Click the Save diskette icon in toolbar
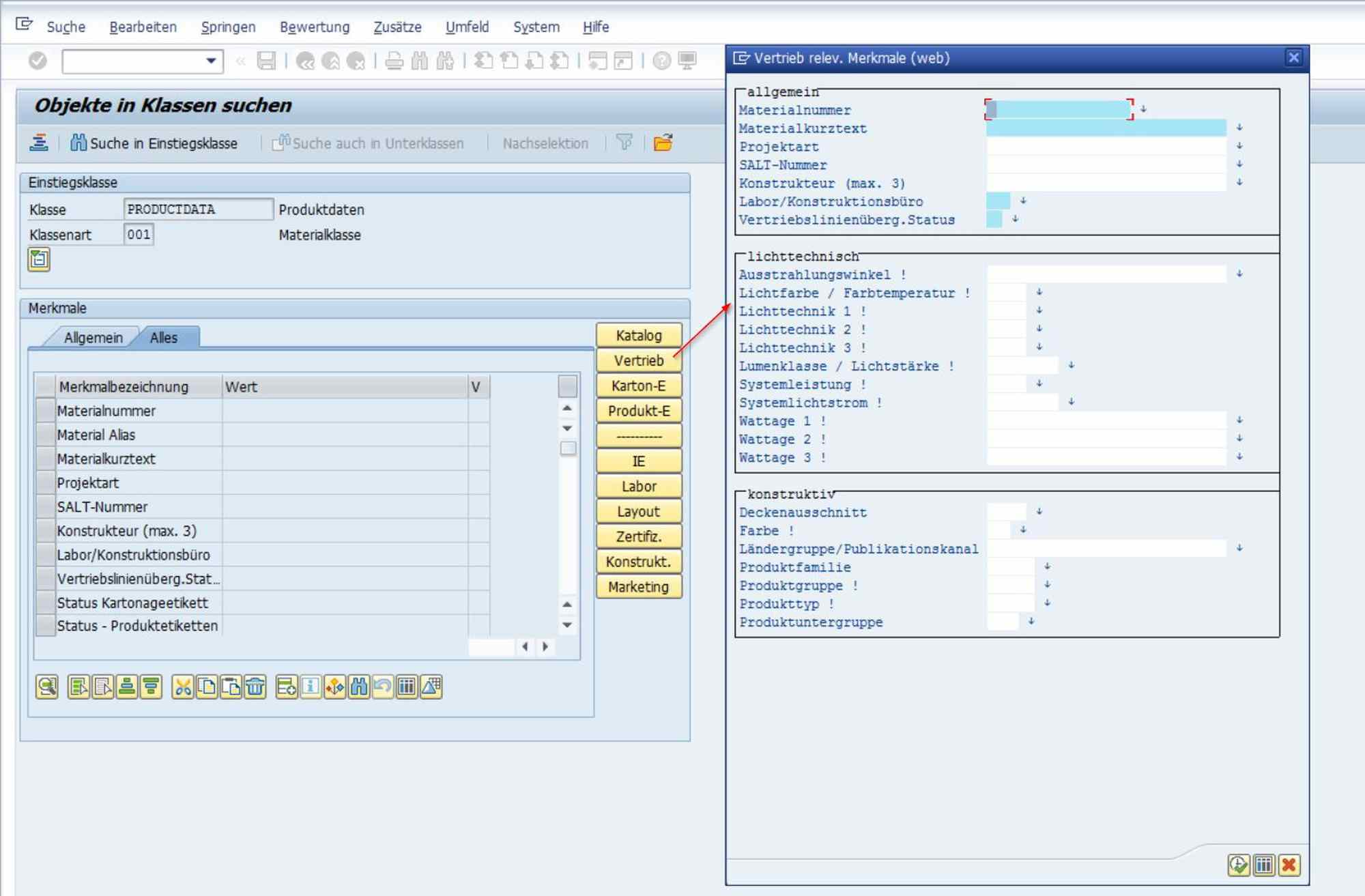This screenshot has height=896, width=1365. [266, 61]
